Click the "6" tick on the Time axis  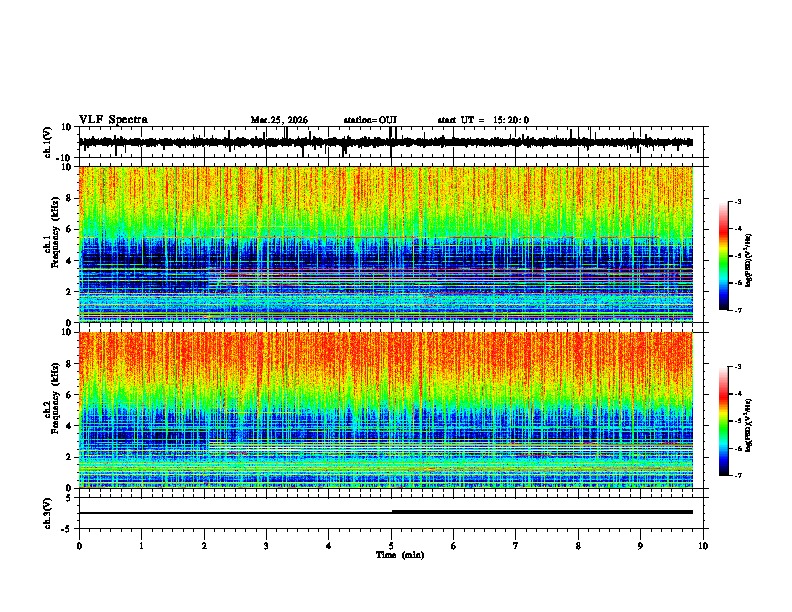[x=454, y=546]
